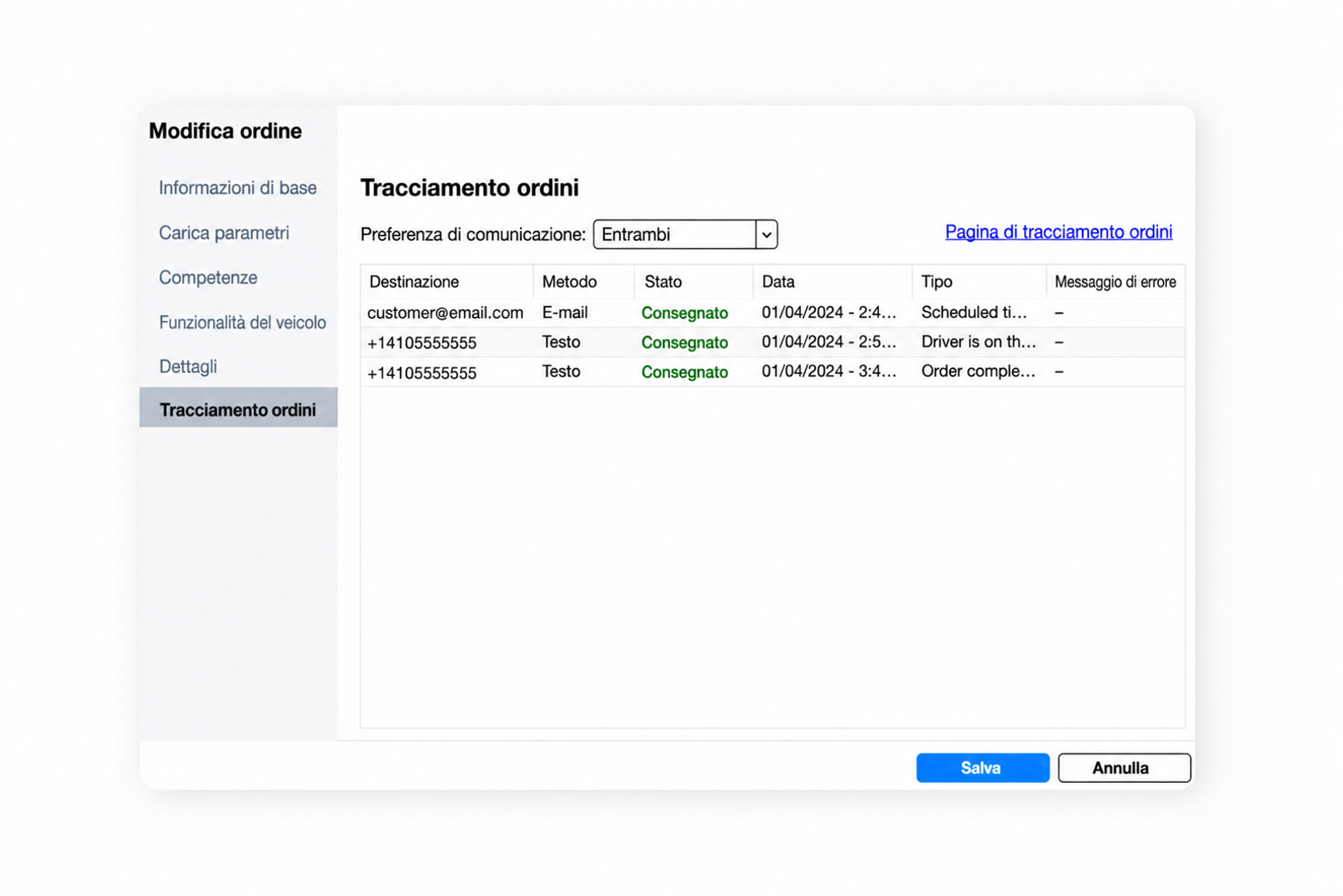1343x896 pixels.
Task: Click the date 01/04/2024 - 3:4… cell
Action: coord(829,372)
